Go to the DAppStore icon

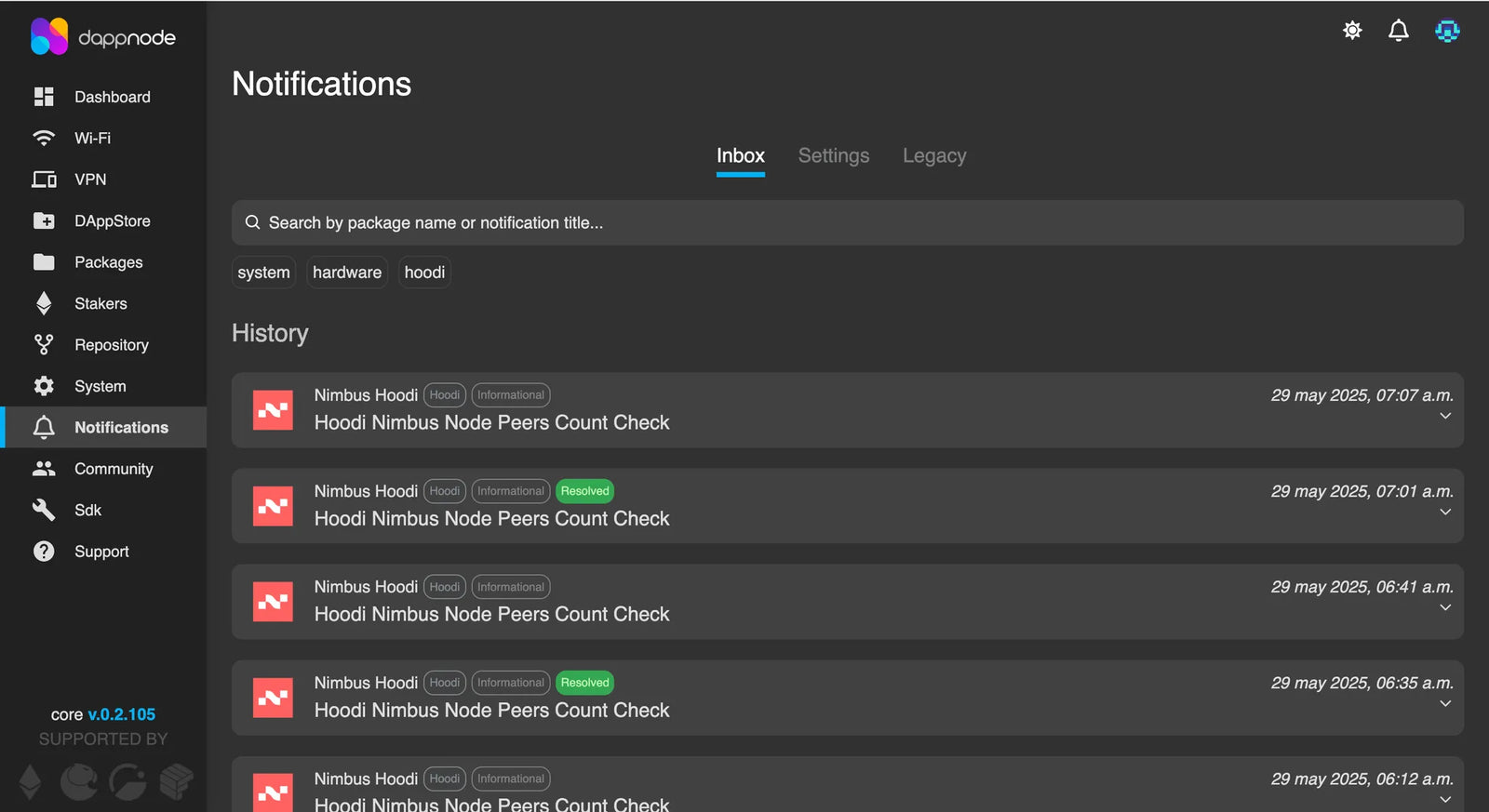tap(44, 220)
